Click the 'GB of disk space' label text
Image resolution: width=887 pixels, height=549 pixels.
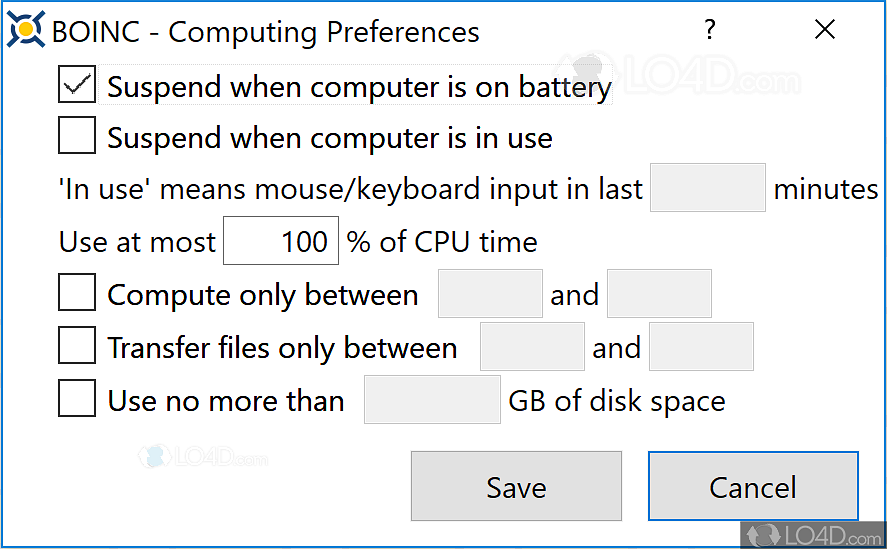617,401
